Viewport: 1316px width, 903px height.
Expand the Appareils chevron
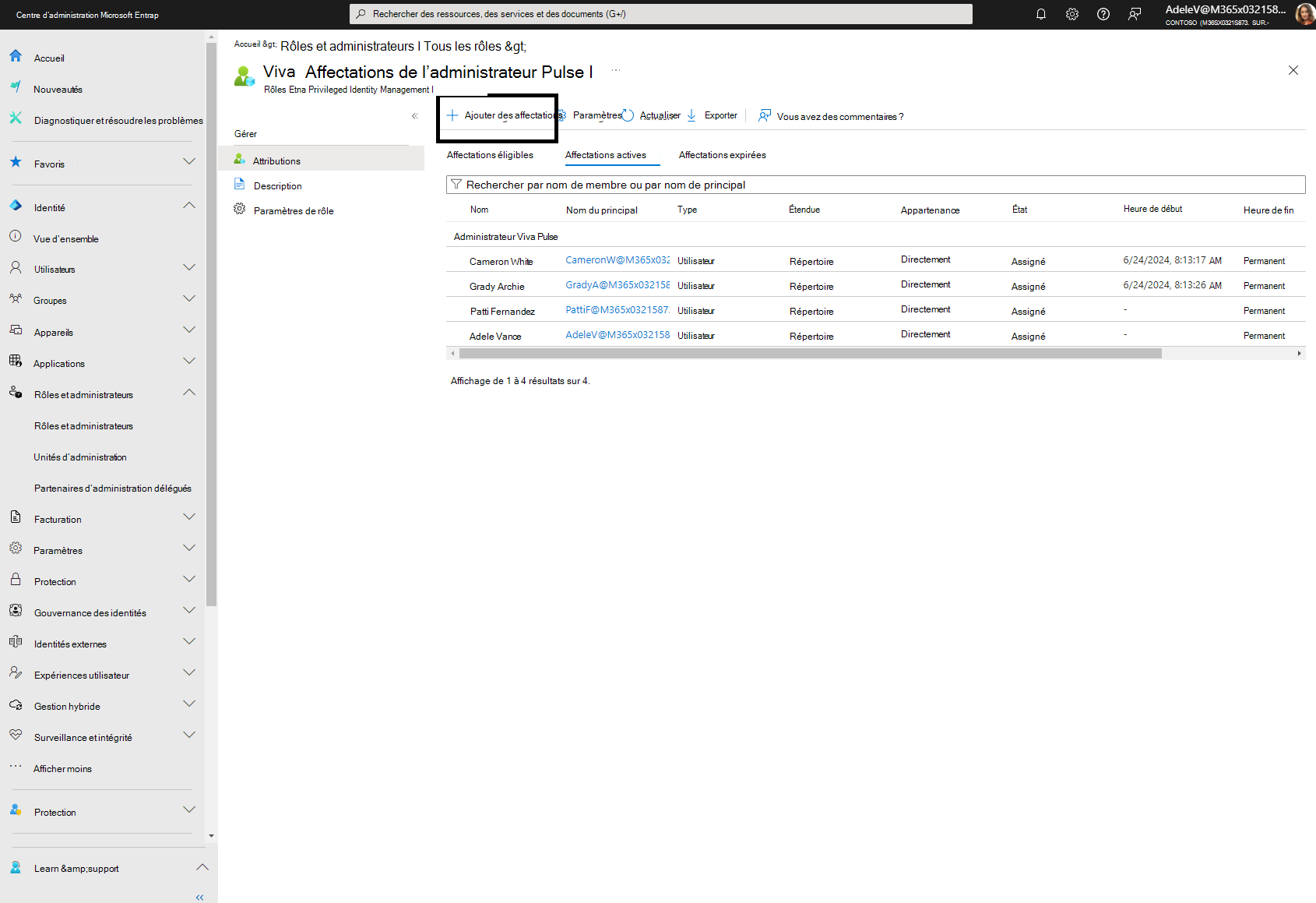tap(189, 330)
